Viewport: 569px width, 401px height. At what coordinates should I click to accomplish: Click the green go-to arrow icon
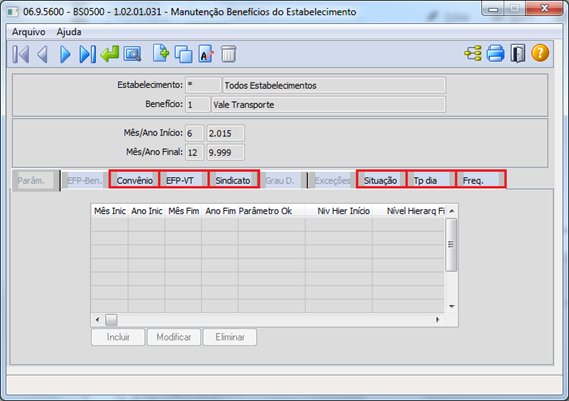[x=110, y=54]
